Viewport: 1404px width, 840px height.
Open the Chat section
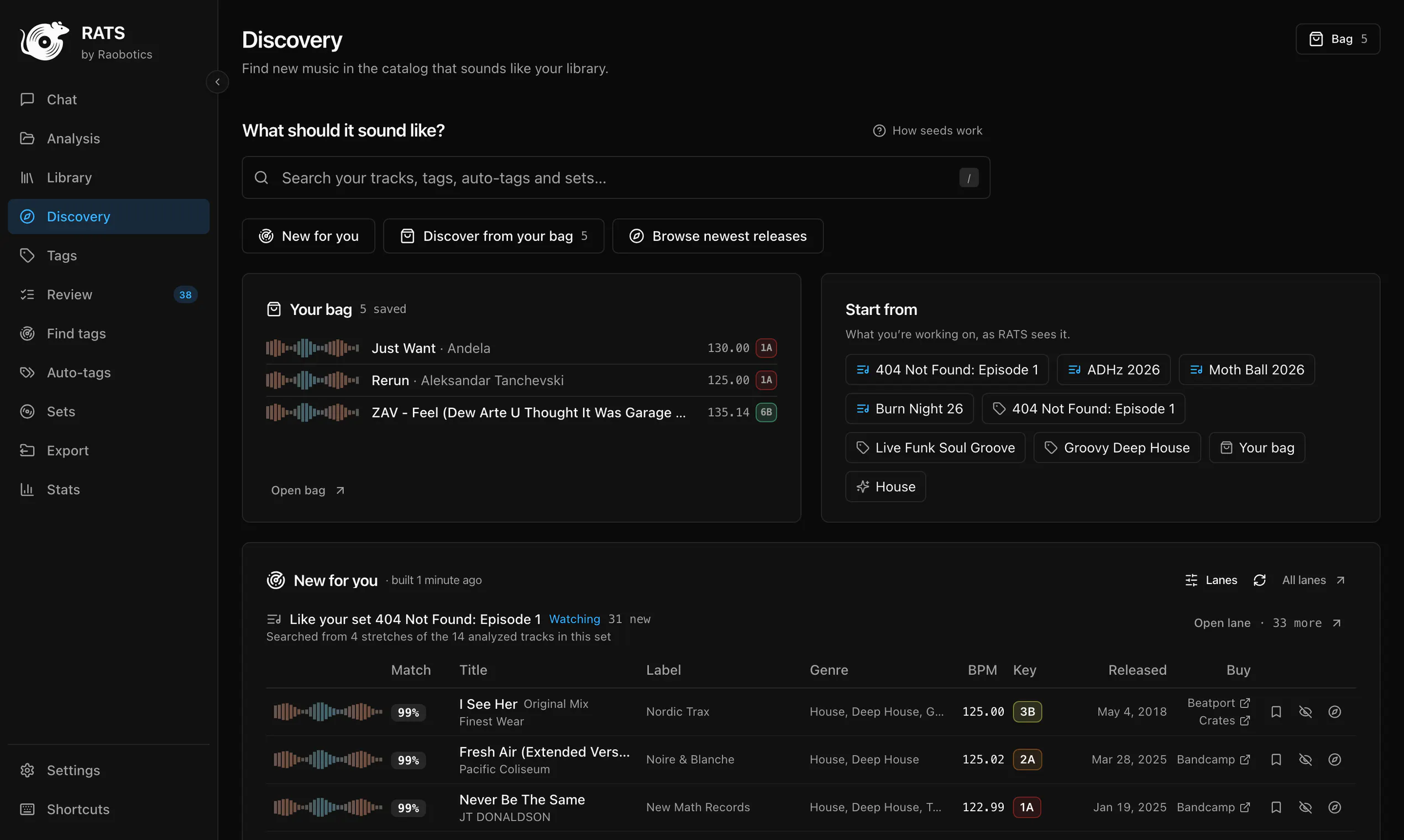click(109, 99)
